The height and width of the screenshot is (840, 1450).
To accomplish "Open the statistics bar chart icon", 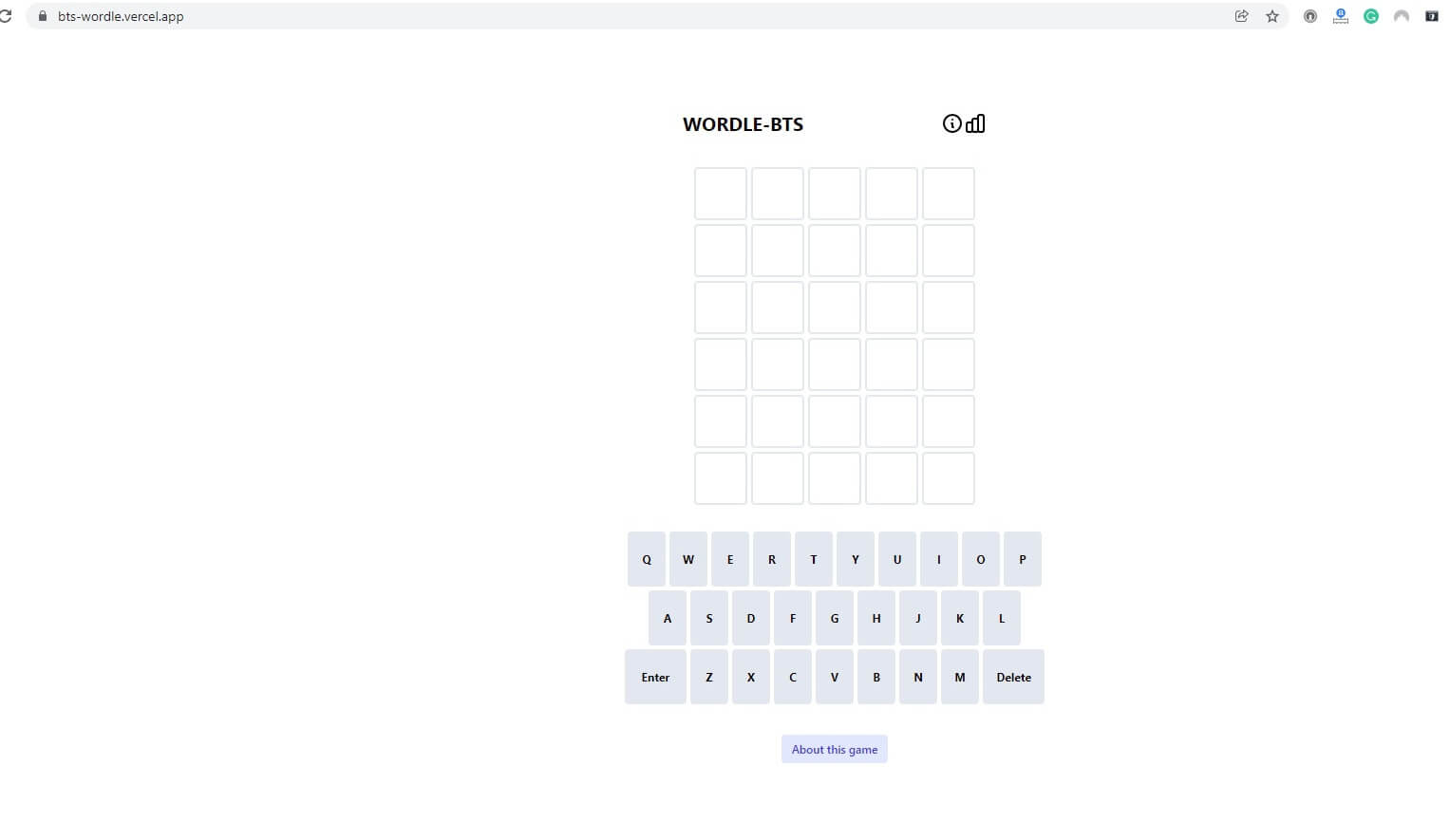I will 975,123.
